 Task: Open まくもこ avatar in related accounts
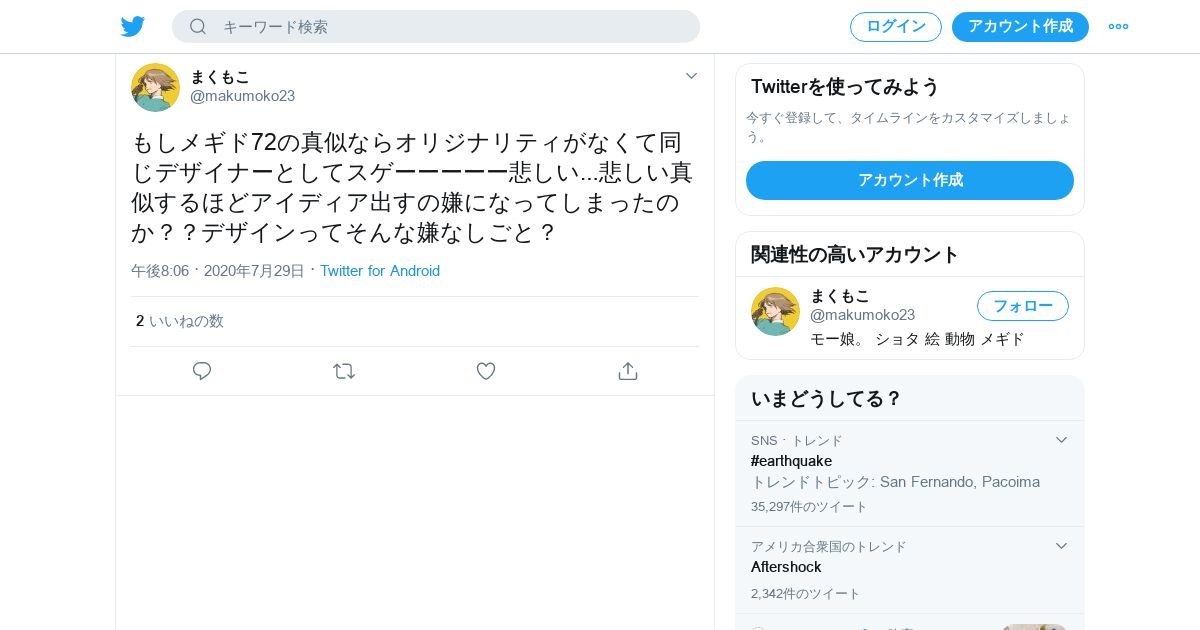775,311
